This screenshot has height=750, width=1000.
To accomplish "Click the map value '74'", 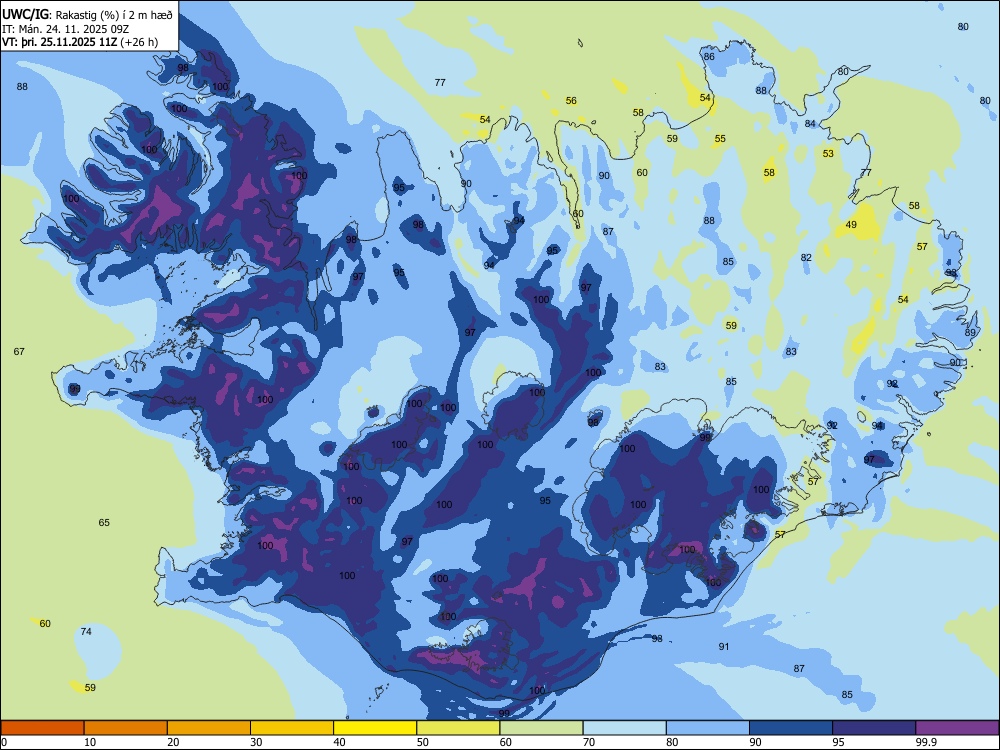I will pyautogui.click(x=86, y=631).
